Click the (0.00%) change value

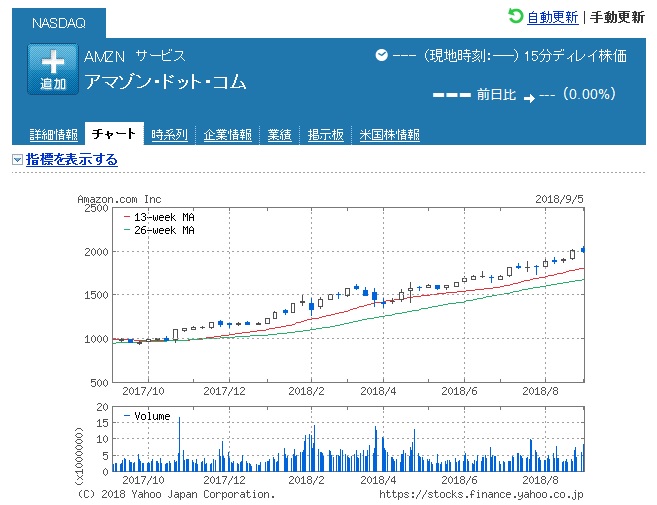click(x=590, y=93)
